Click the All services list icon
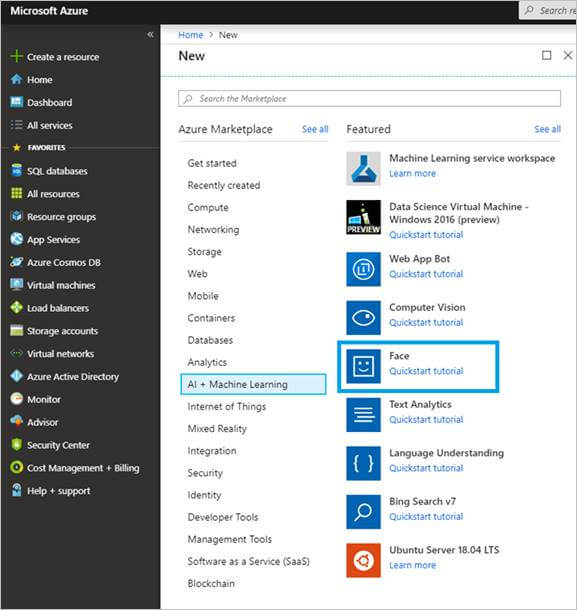 (16, 125)
